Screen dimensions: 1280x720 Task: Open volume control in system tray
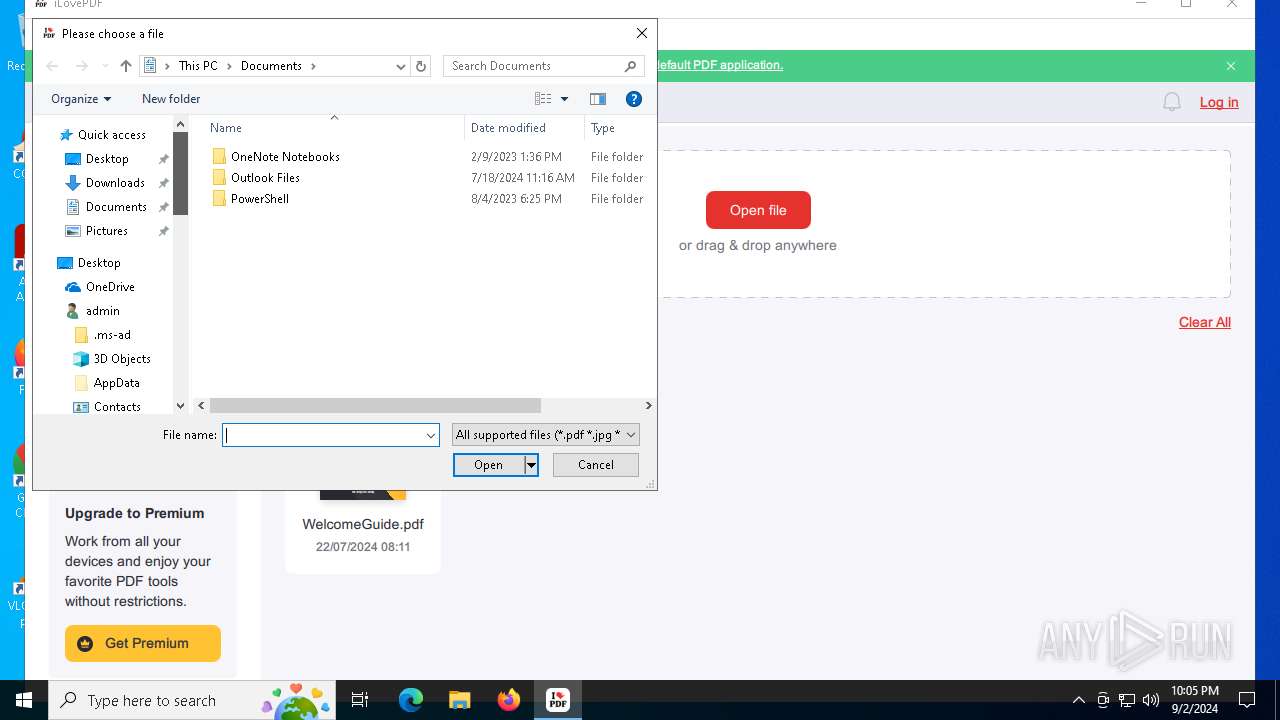click(x=1150, y=700)
